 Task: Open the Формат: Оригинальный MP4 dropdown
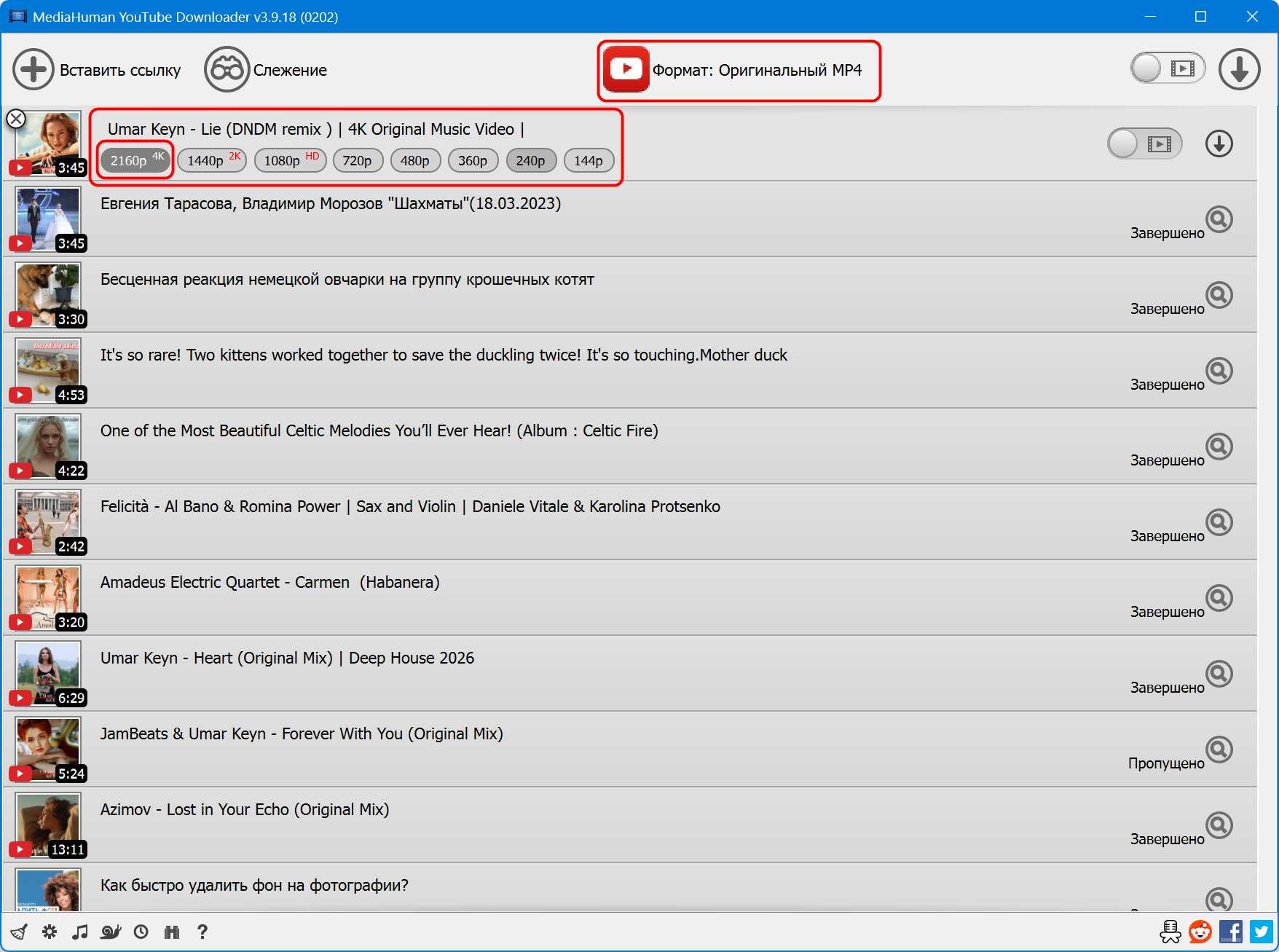pos(739,70)
